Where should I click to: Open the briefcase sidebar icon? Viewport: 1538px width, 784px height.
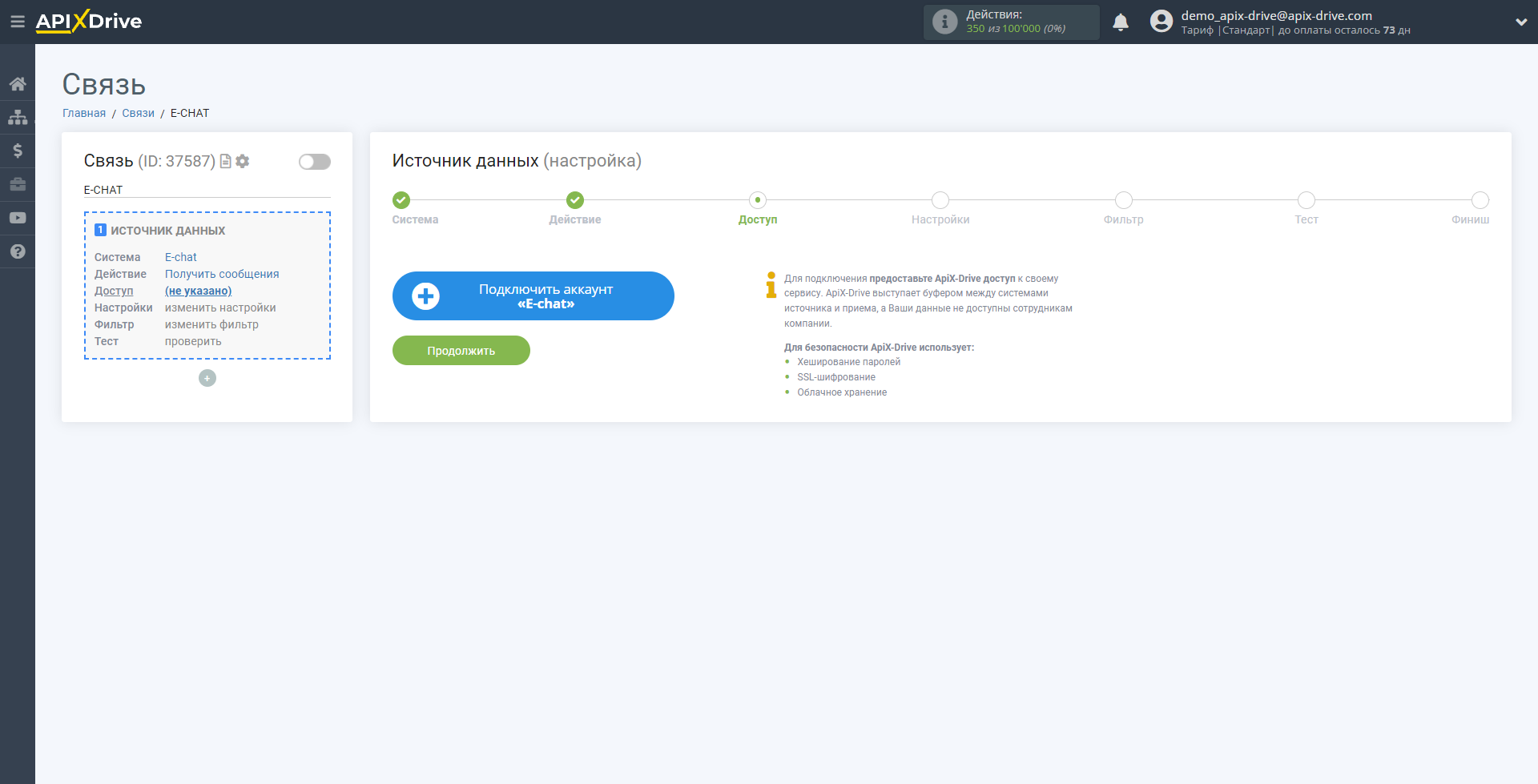(18, 184)
